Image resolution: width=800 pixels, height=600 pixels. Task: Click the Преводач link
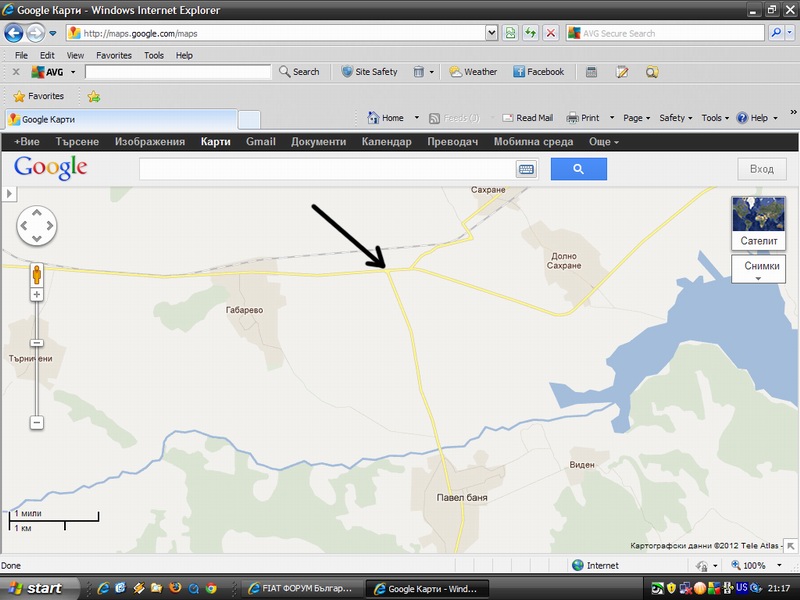(452, 142)
